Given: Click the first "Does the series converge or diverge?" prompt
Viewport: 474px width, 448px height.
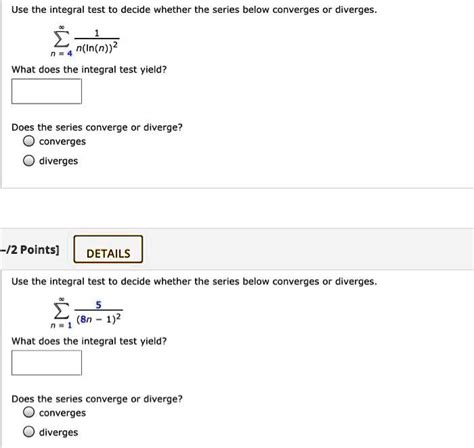Looking at the screenshot, I should (x=97, y=127).
